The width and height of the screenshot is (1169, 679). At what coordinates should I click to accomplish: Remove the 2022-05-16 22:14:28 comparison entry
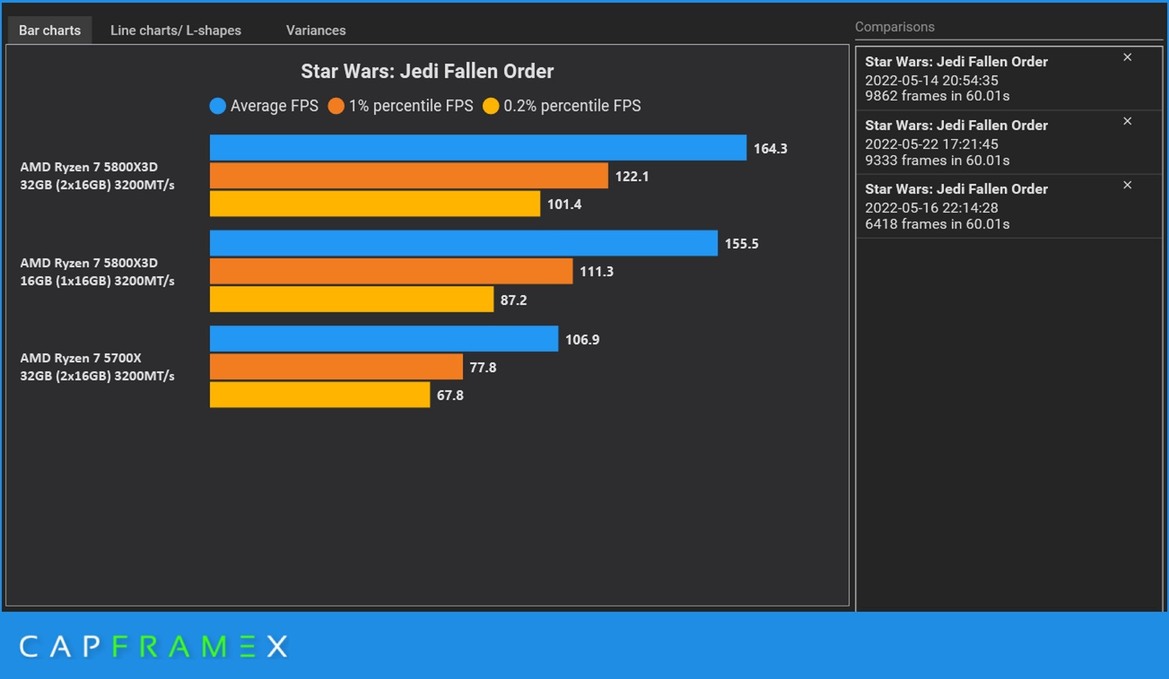[1127, 186]
